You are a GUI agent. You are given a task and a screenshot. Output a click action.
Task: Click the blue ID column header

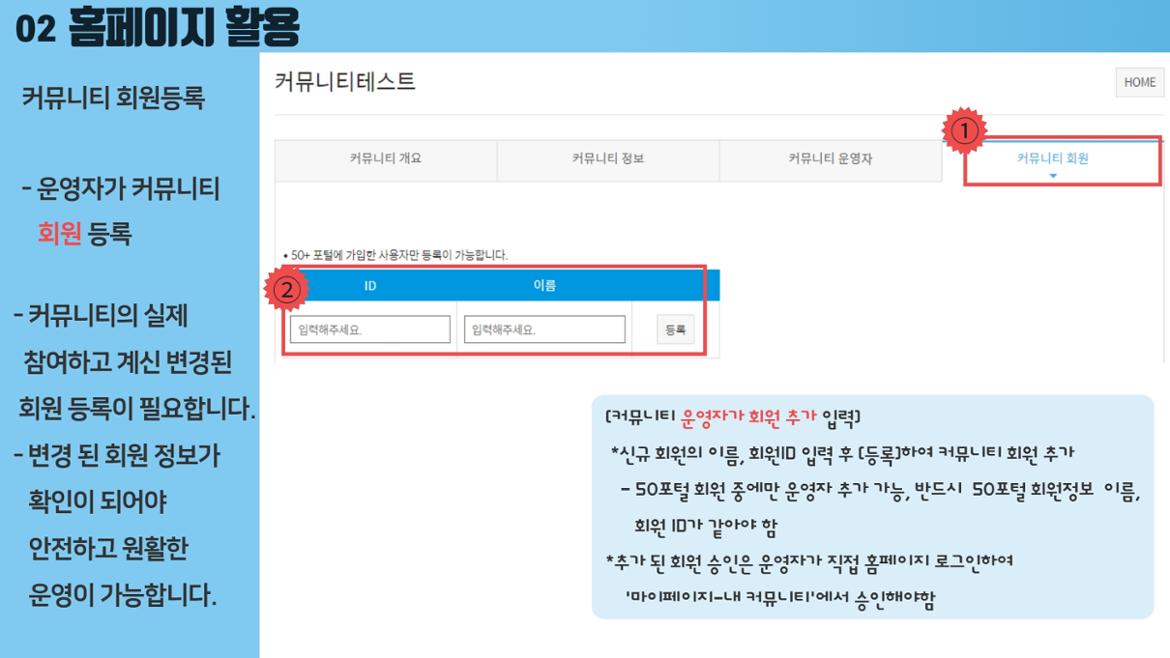click(x=371, y=288)
